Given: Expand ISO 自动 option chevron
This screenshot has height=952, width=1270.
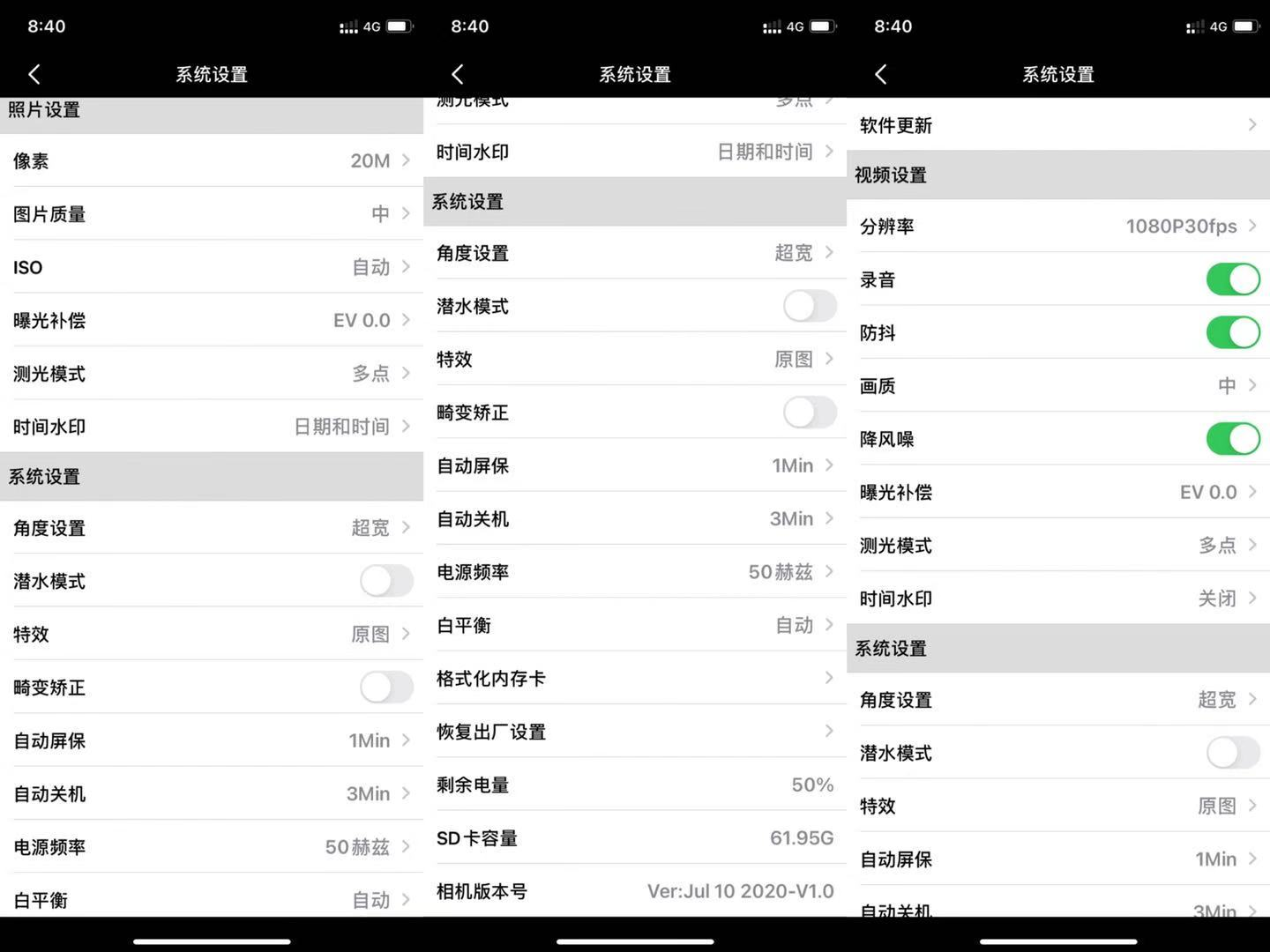Looking at the screenshot, I should 406,266.
